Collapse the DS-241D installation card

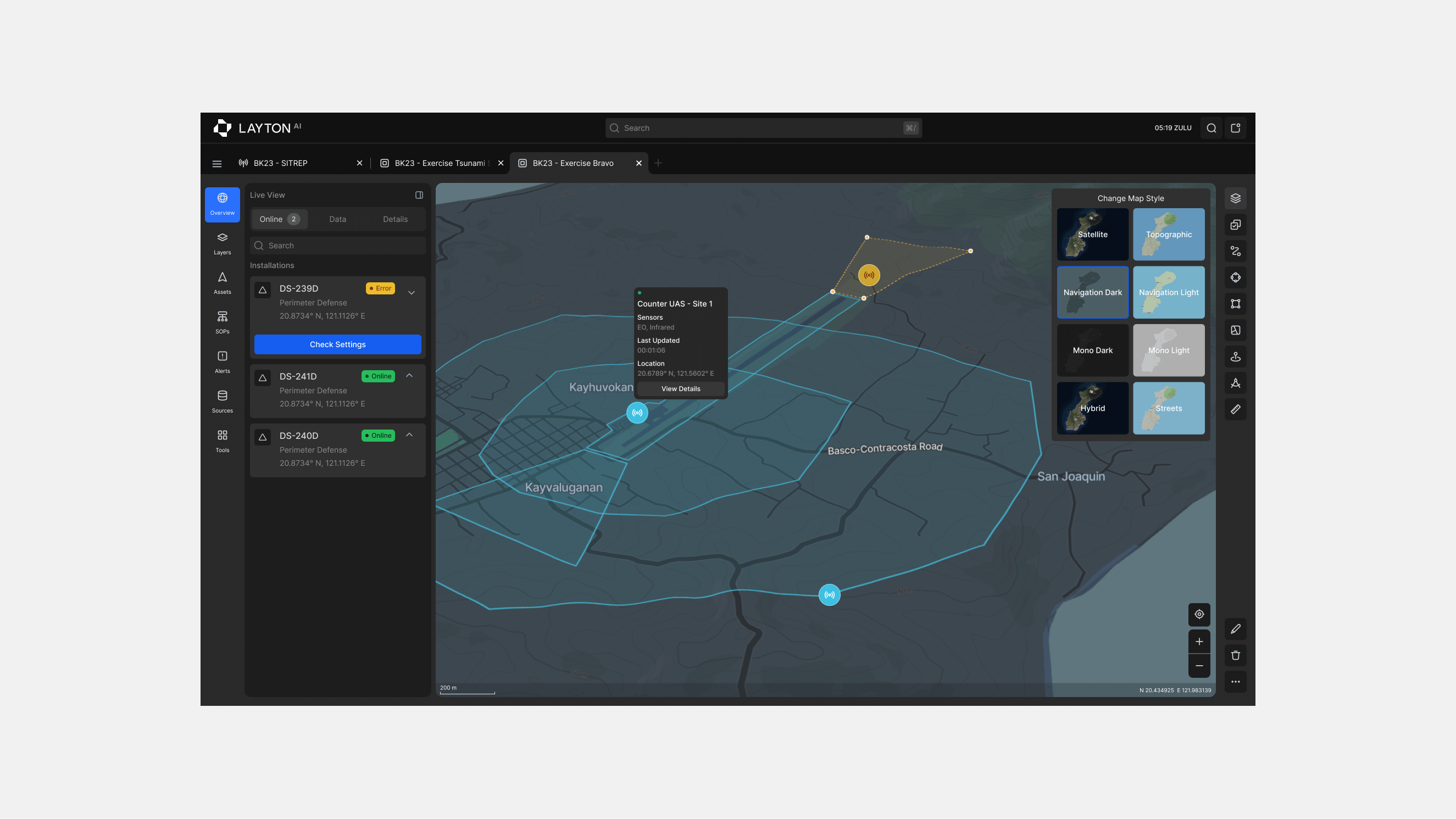click(x=409, y=375)
